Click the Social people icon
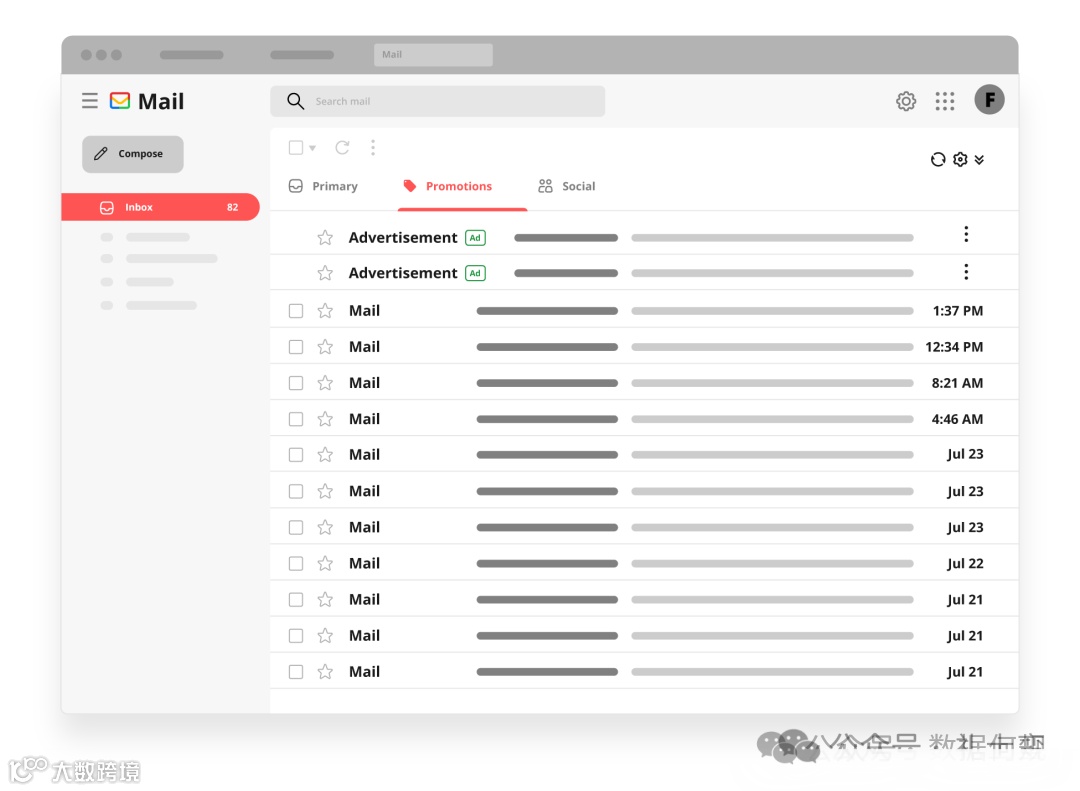Image resolution: width=1080 pixels, height=791 pixels. click(546, 186)
